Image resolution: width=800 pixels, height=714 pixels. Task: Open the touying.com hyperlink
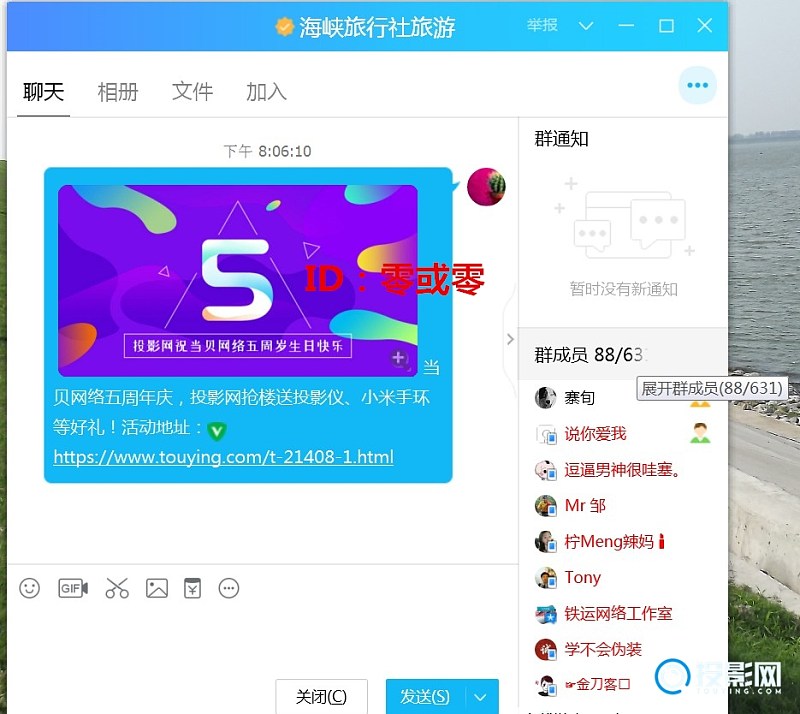coord(223,457)
